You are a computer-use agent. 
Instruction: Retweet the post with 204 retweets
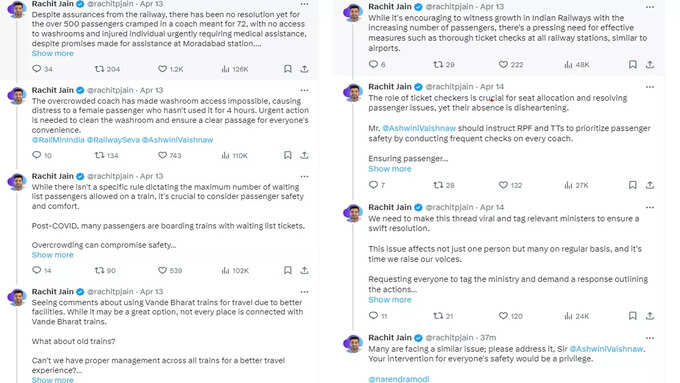[x=100, y=69]
